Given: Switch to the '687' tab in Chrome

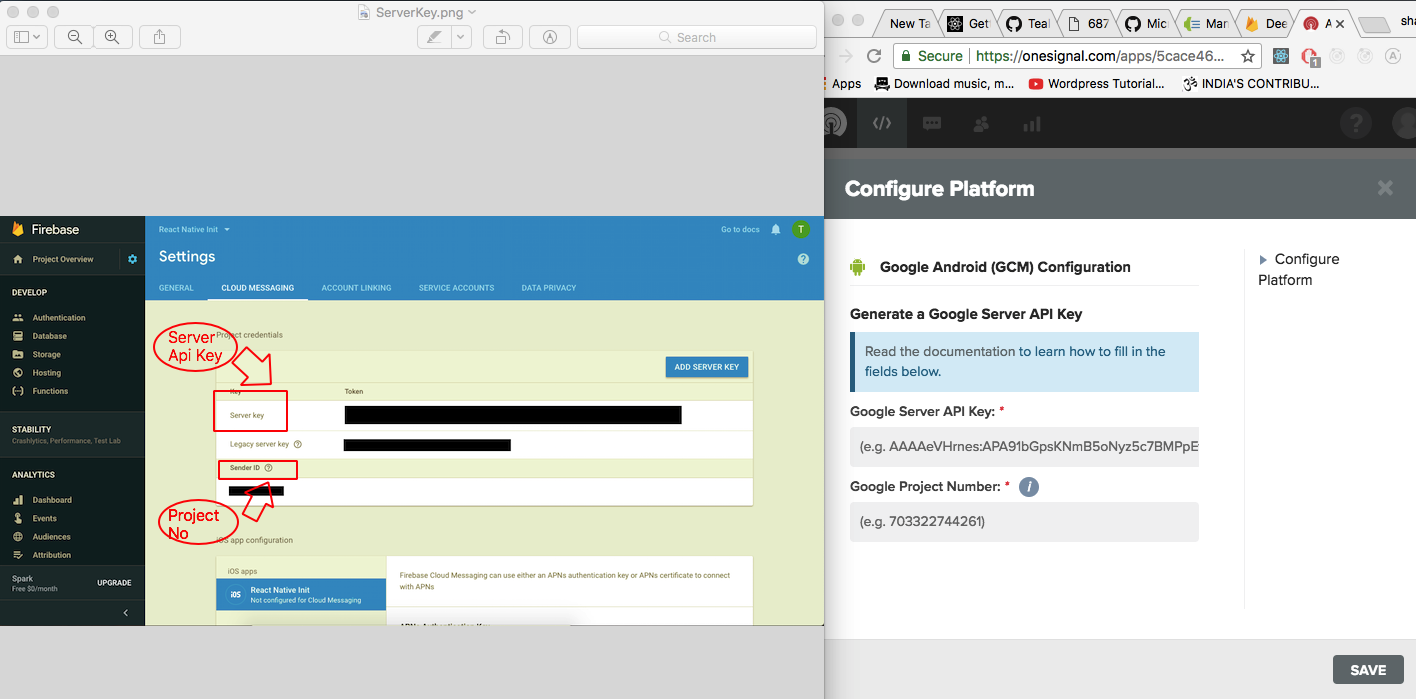Looking at the screenshot, I should (1088, 23).
